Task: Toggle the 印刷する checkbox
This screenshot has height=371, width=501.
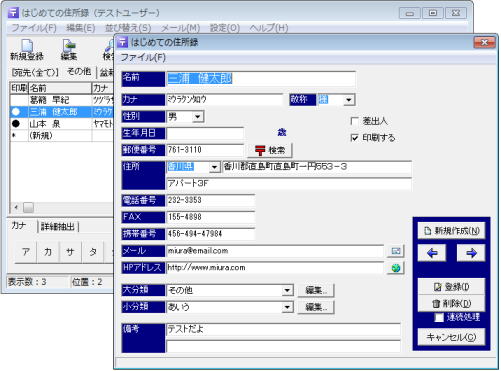Action: [x=355, y=137]
